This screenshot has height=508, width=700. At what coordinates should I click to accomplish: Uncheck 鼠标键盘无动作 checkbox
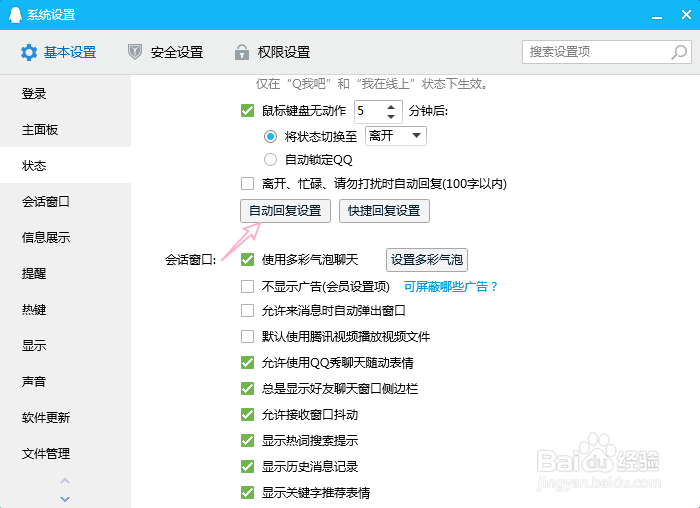pos(247,111)
